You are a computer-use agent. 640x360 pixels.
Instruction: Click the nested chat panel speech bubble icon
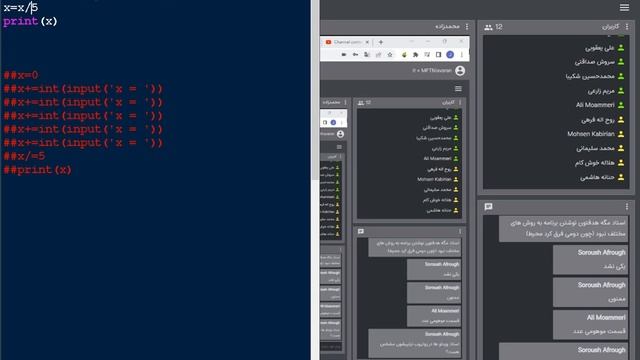click(360, 231)
